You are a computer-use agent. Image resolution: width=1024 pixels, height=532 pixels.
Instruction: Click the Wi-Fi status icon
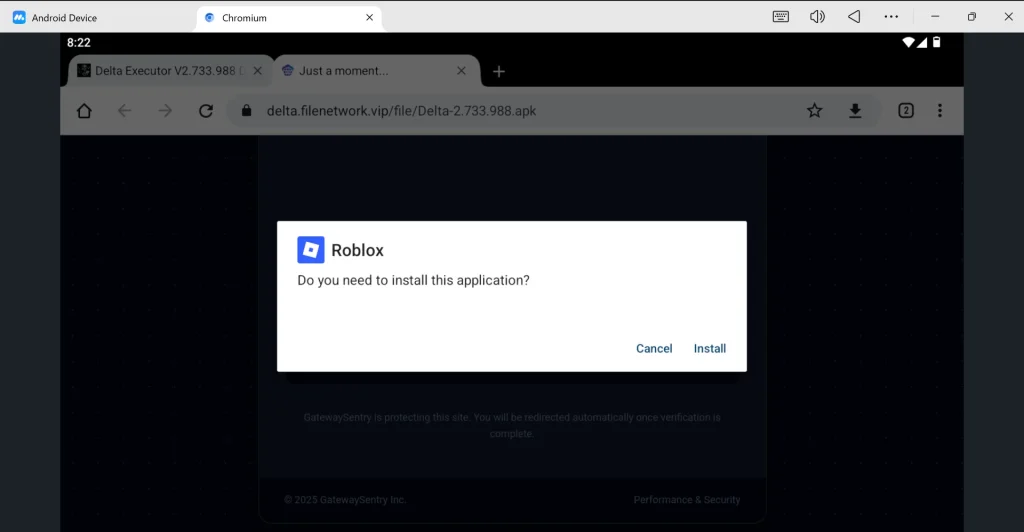click(x=908, y=42)
